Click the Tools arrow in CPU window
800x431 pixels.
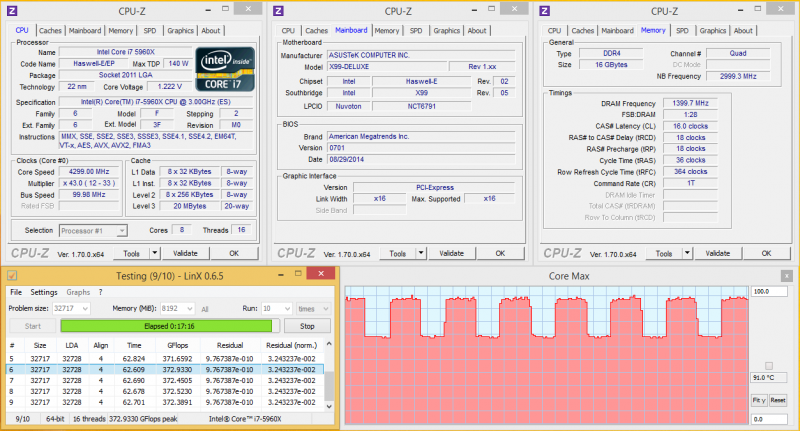pyautogui.click(x=153, y=253)
